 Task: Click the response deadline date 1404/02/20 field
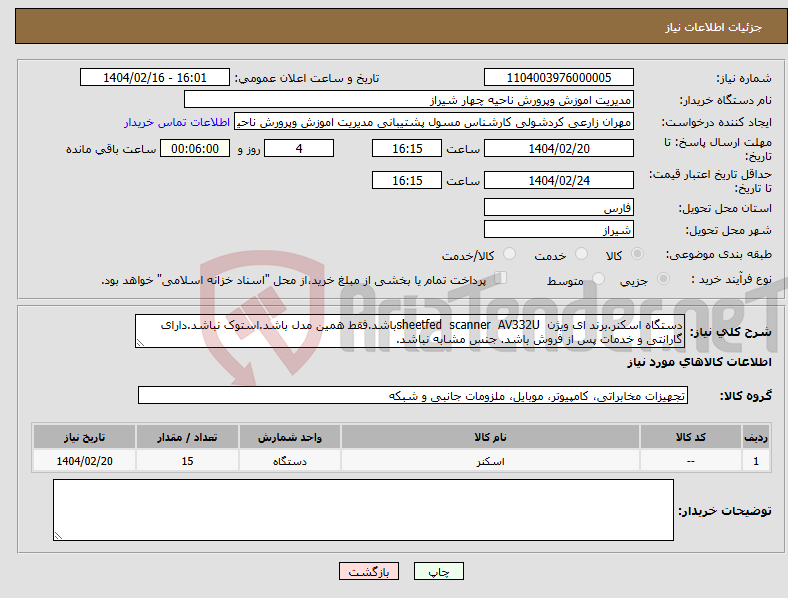559,148
